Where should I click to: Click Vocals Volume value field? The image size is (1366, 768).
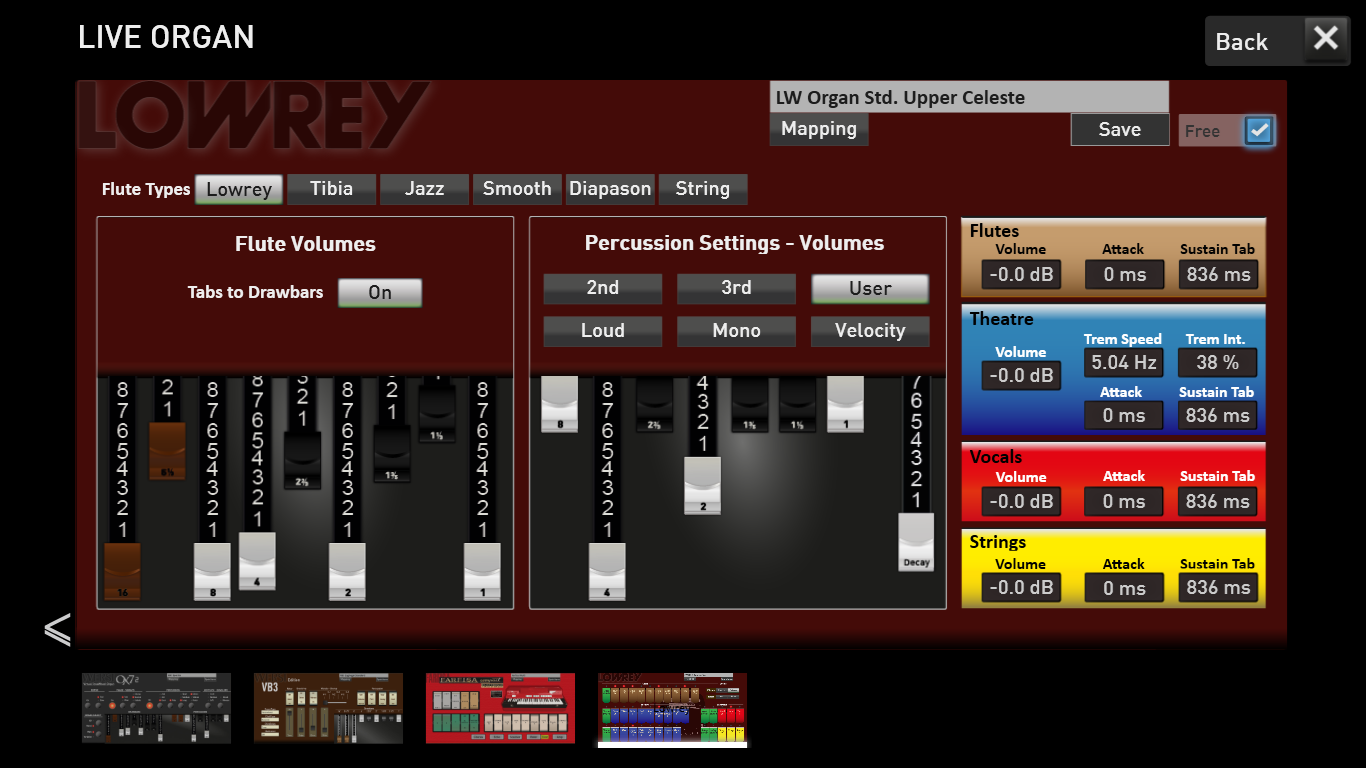tap(1021, 502)
